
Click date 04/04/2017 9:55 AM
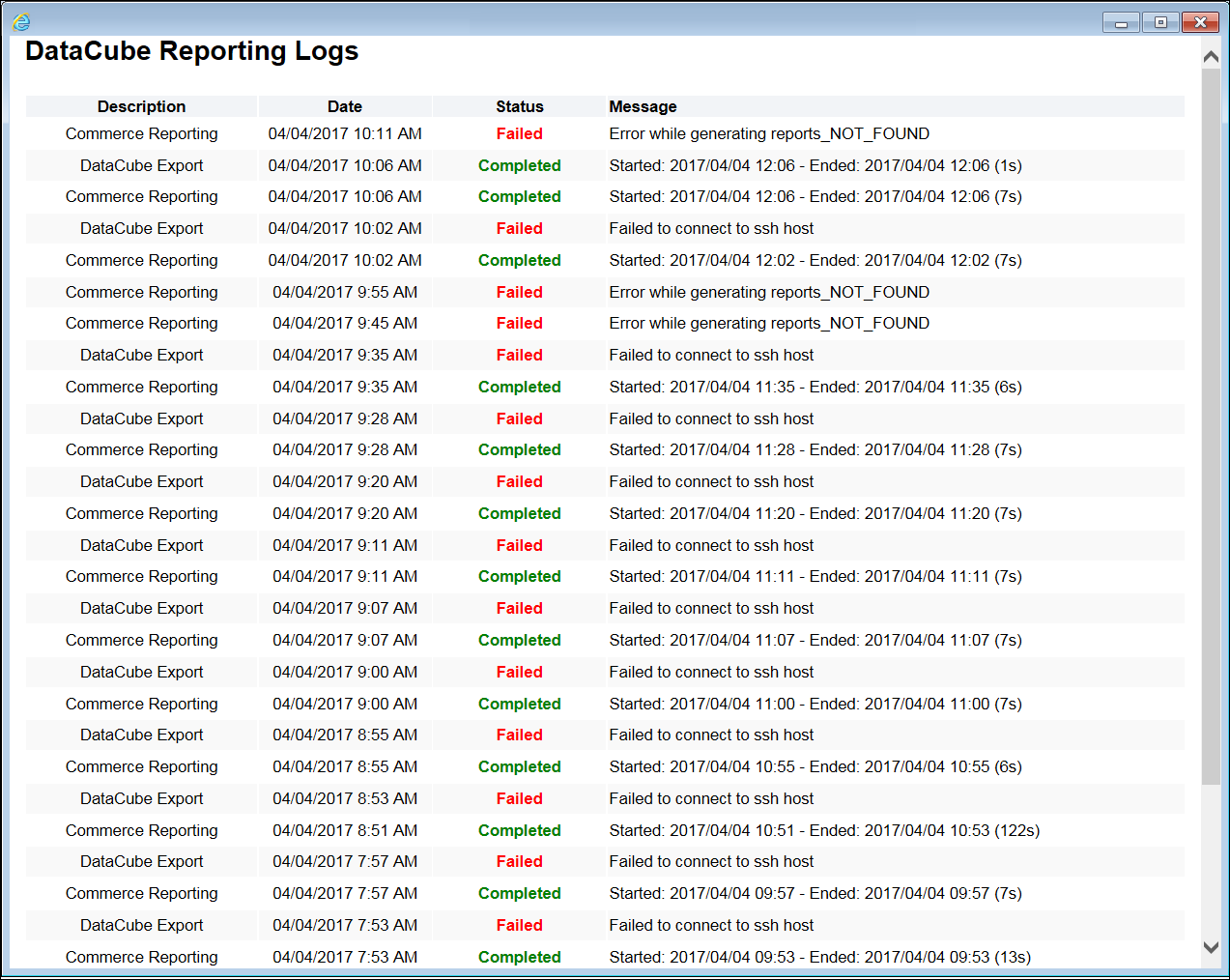click(345, 292)
